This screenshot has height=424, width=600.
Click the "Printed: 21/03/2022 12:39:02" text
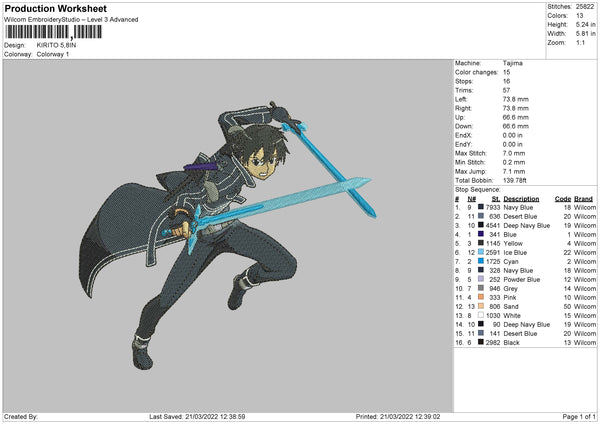(x=398, y=416)
